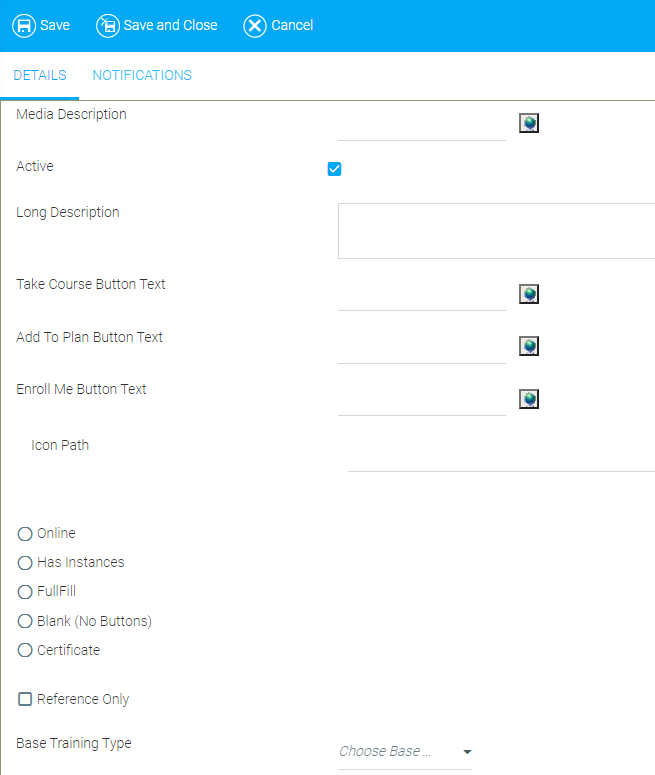655x775 pixels.
Task: Select the Online radio option
Action: [x=25, y=534]
